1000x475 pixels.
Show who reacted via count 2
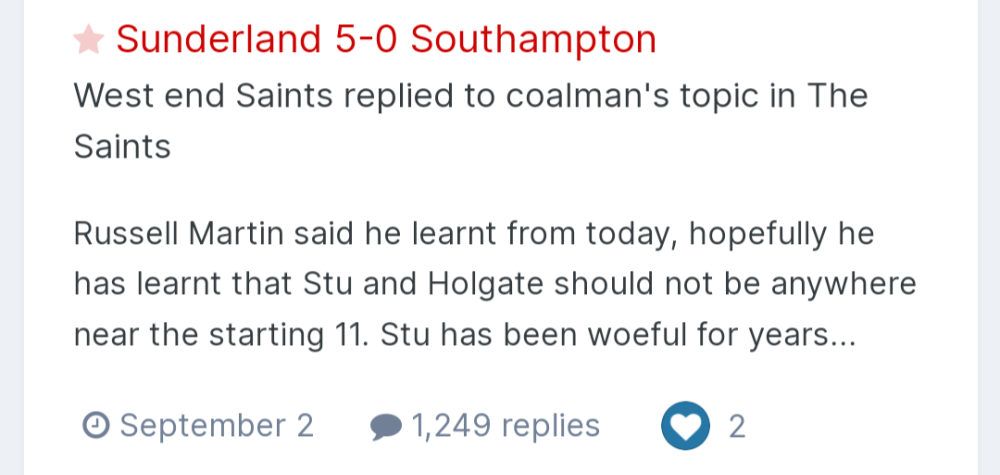pos(737,427)
